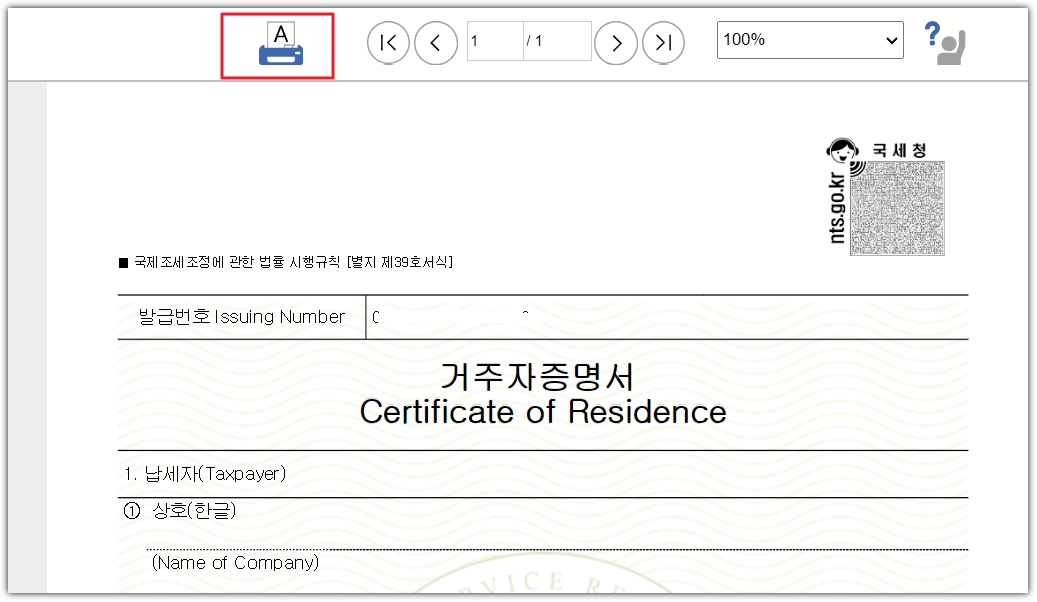Viewport: 1037px width, 602px height.
Task: Jump to the first page
Action: click(x=388, y=42)
